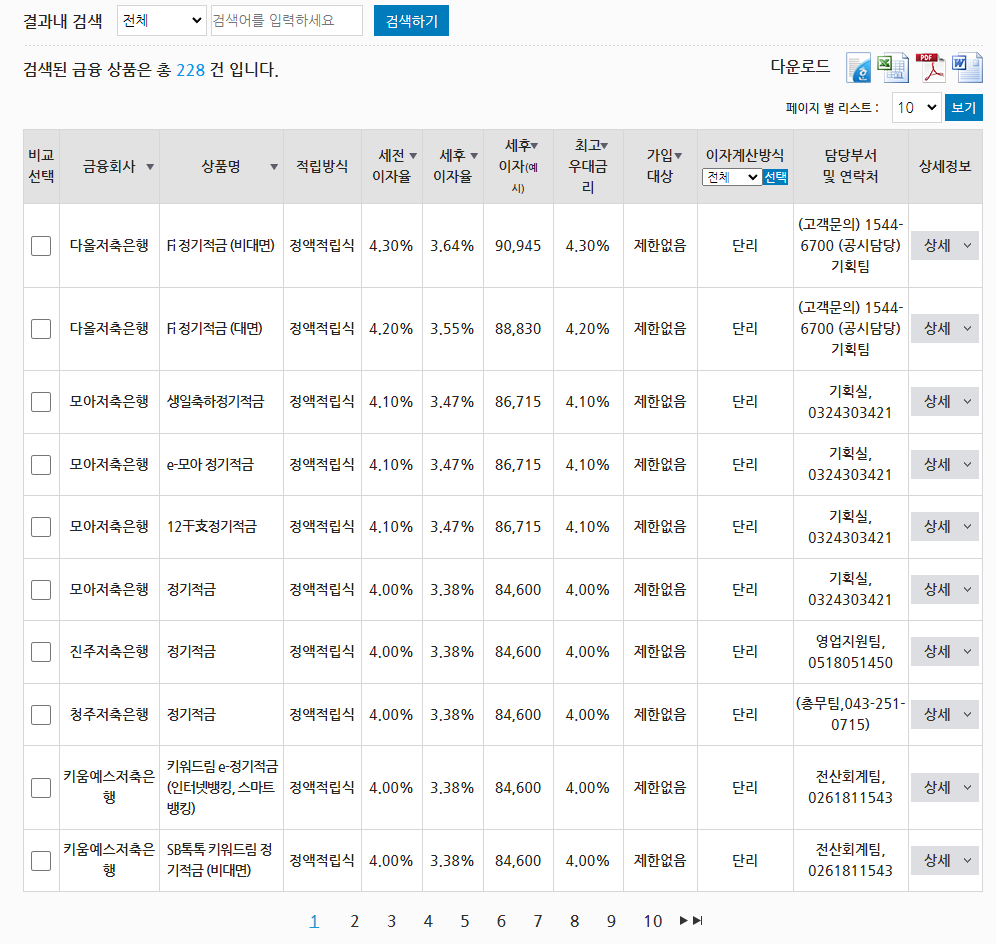Open the 전체 search scope dropdown
The height and width of the screenshot is (944, 996).
(162, 21)
